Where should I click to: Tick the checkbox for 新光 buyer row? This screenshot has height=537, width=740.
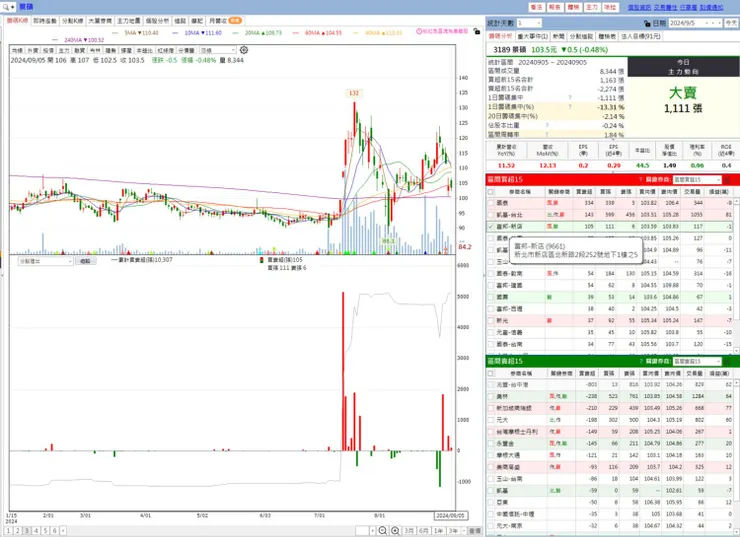tap(491, 320)
